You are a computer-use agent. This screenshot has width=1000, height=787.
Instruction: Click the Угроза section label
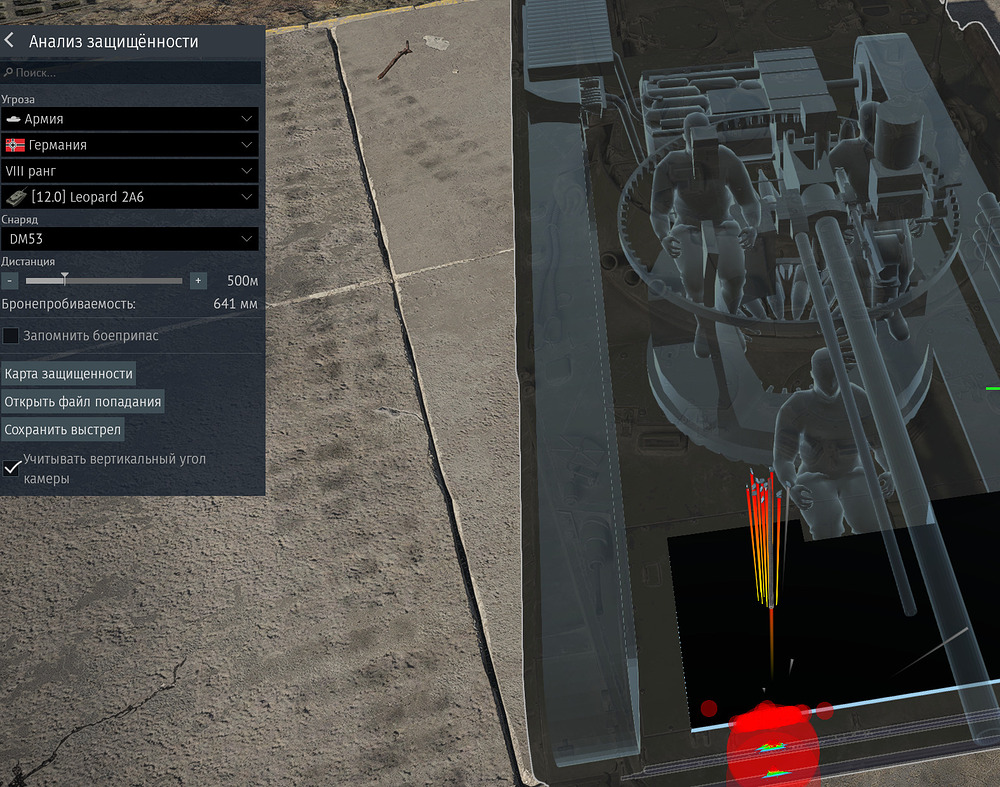pos(18,99)
